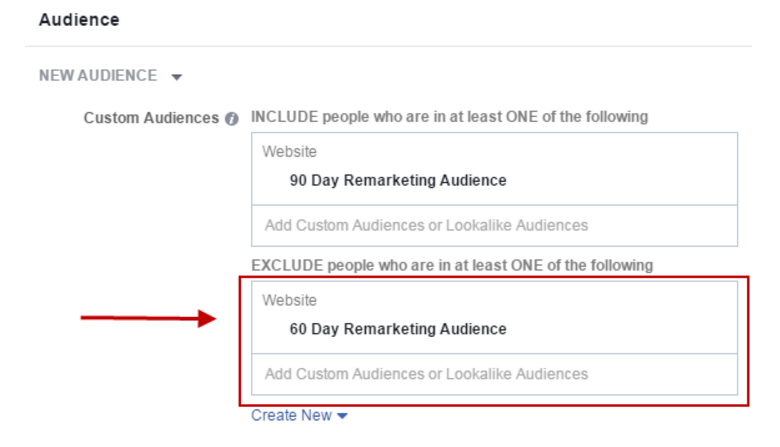This screenshot has height=447, width=780.
Task: Select the 90 Day Remarketing Audience entry
Action: [398, 181]
